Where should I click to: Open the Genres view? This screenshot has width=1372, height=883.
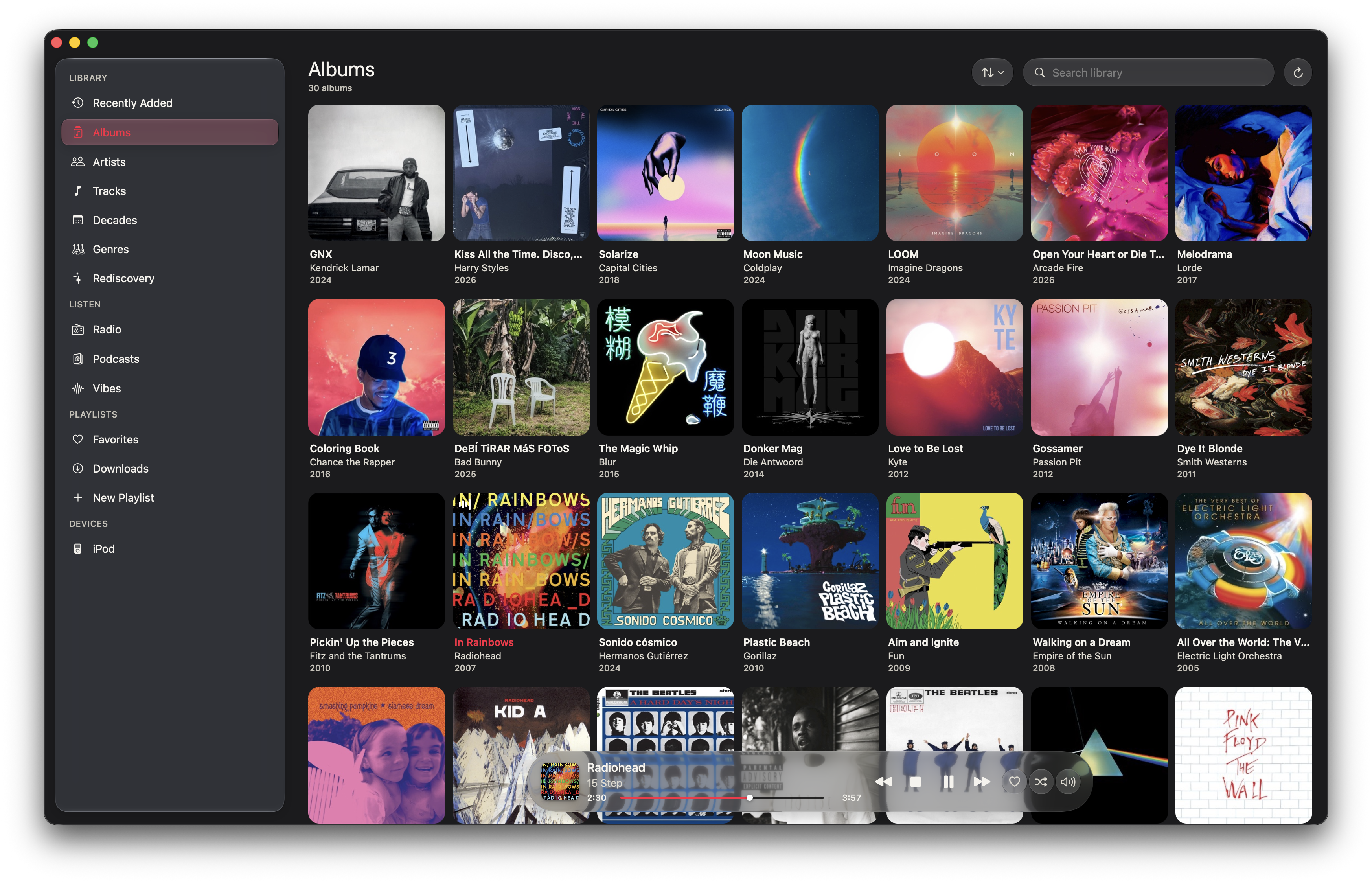click(x=170, y=249)
